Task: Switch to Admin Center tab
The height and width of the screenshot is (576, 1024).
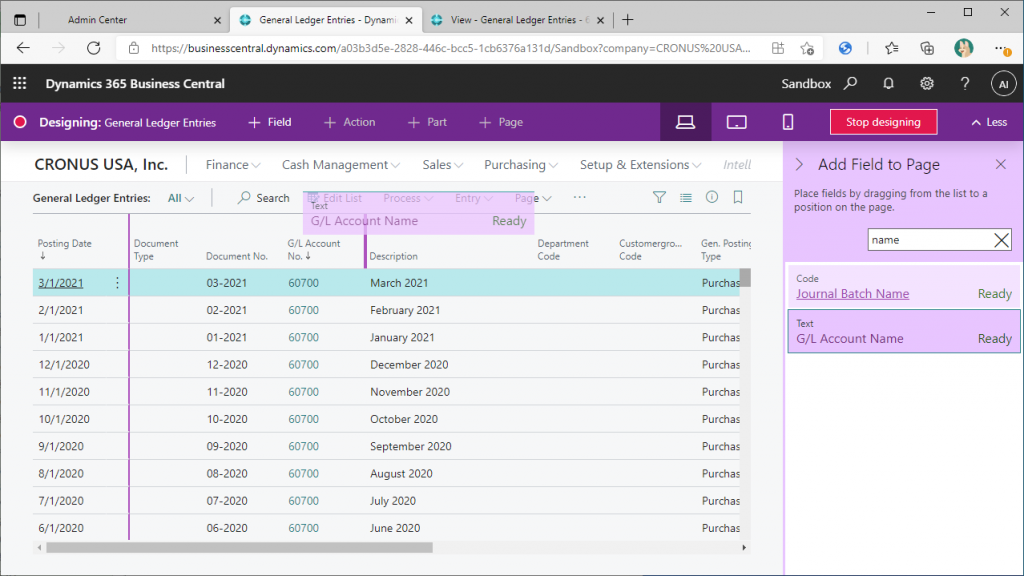Action: pyautogui.click(x=97, y=20)
